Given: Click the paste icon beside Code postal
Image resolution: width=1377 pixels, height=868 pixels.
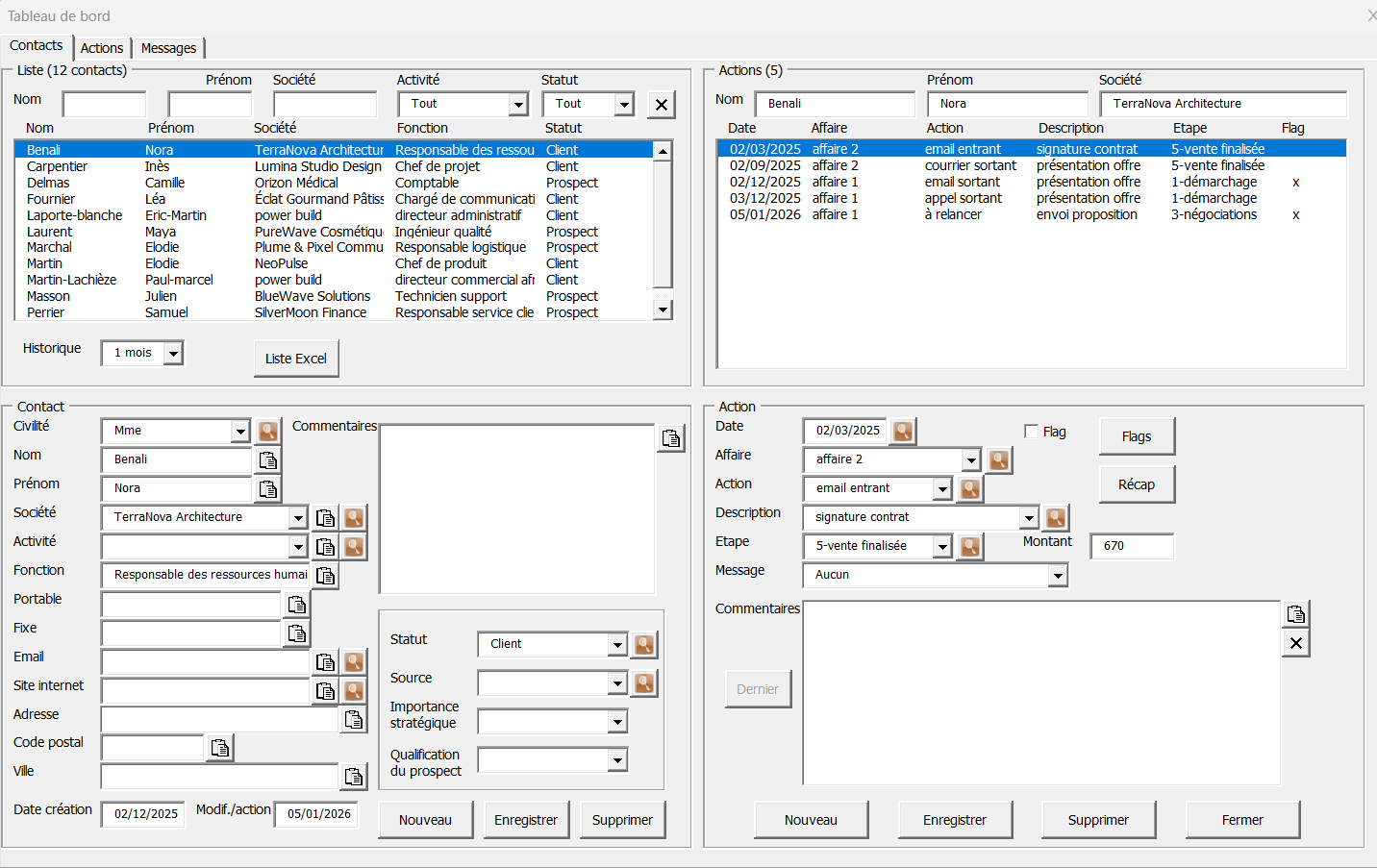Looking at the screenshot, I should [x=220, y=748].
